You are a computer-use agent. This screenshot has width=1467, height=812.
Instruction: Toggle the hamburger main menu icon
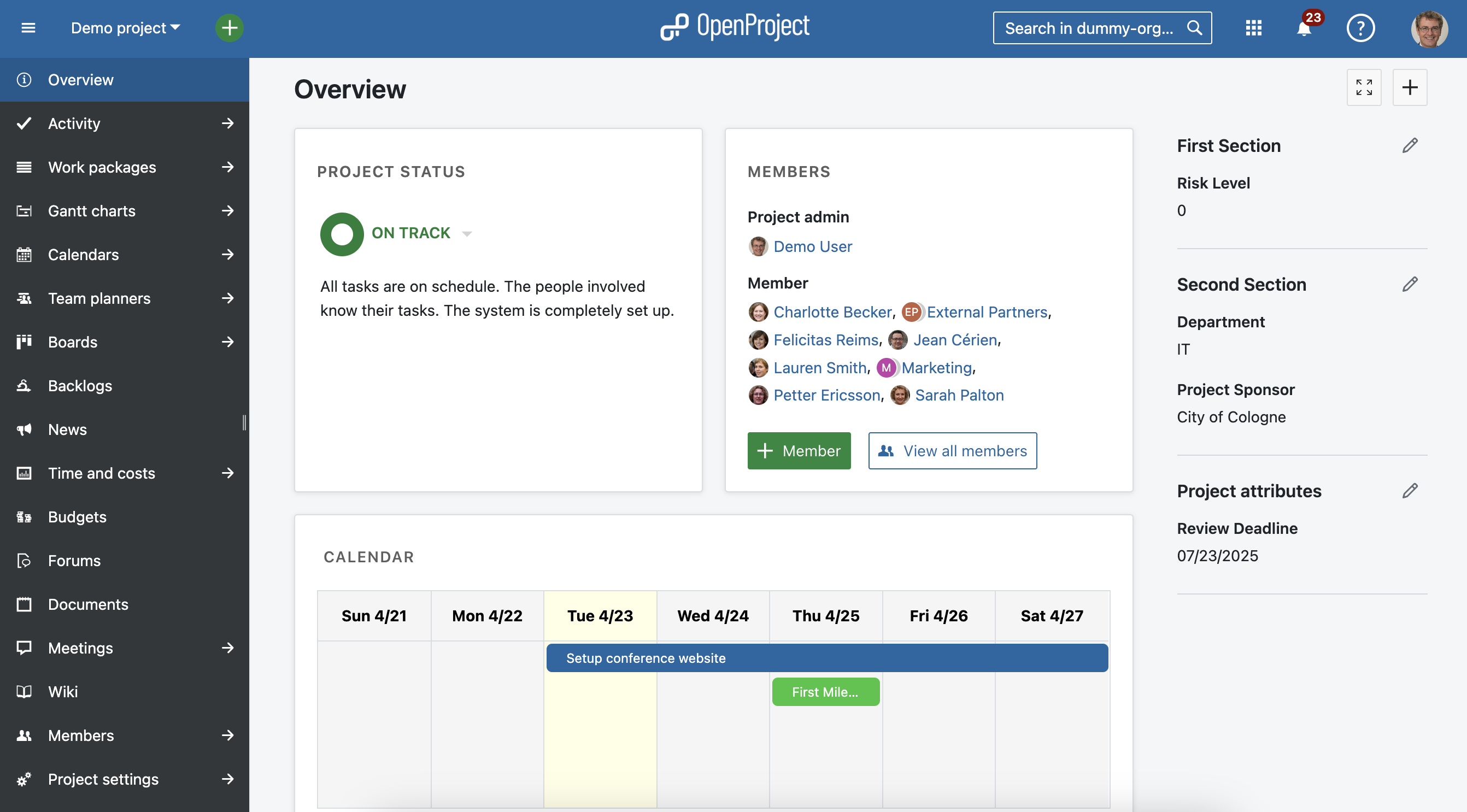point(28,28)
